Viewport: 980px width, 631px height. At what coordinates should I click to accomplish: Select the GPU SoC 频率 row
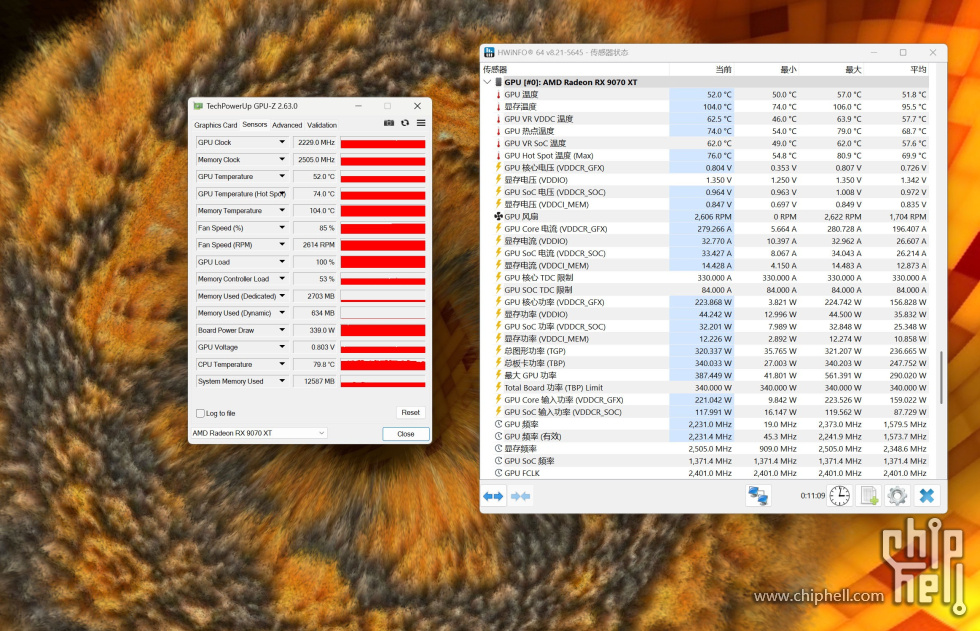tap(706, 461)
